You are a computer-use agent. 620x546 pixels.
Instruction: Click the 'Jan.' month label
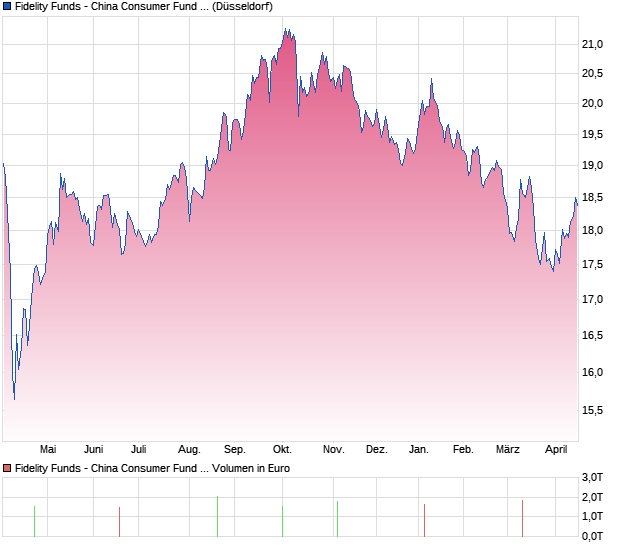419,450
